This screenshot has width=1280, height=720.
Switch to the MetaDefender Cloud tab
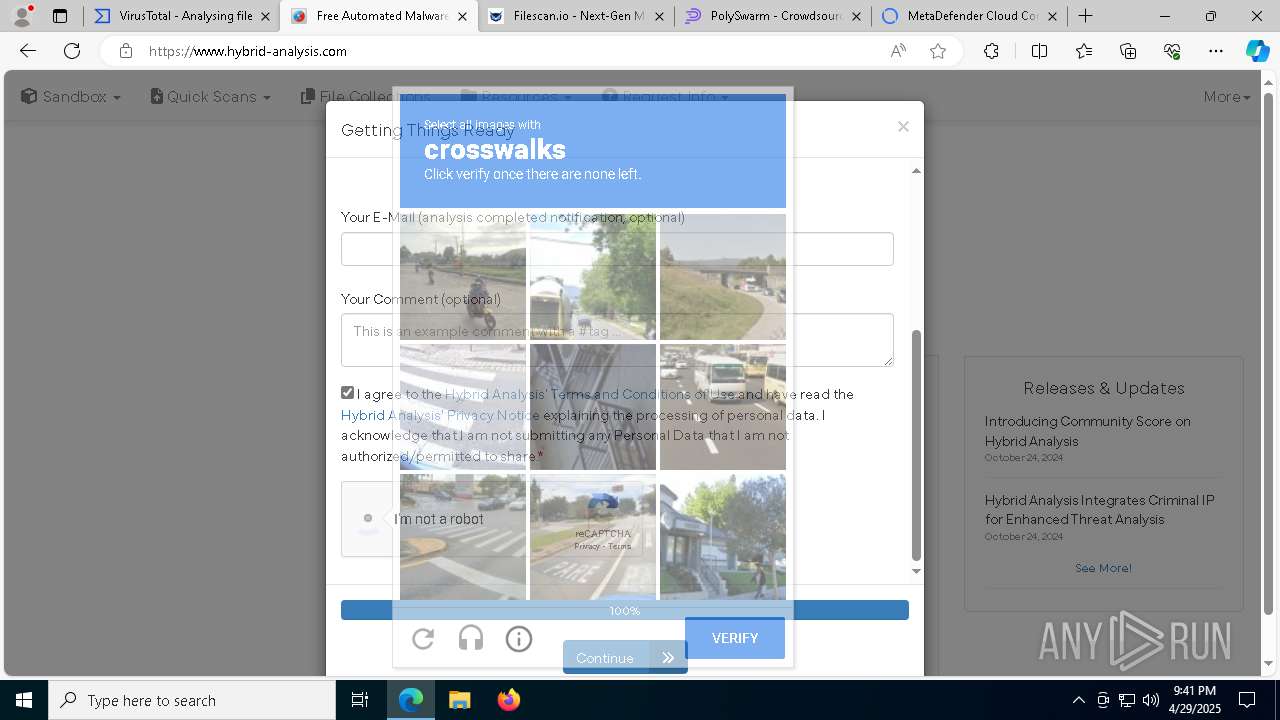tap(968, 16)
